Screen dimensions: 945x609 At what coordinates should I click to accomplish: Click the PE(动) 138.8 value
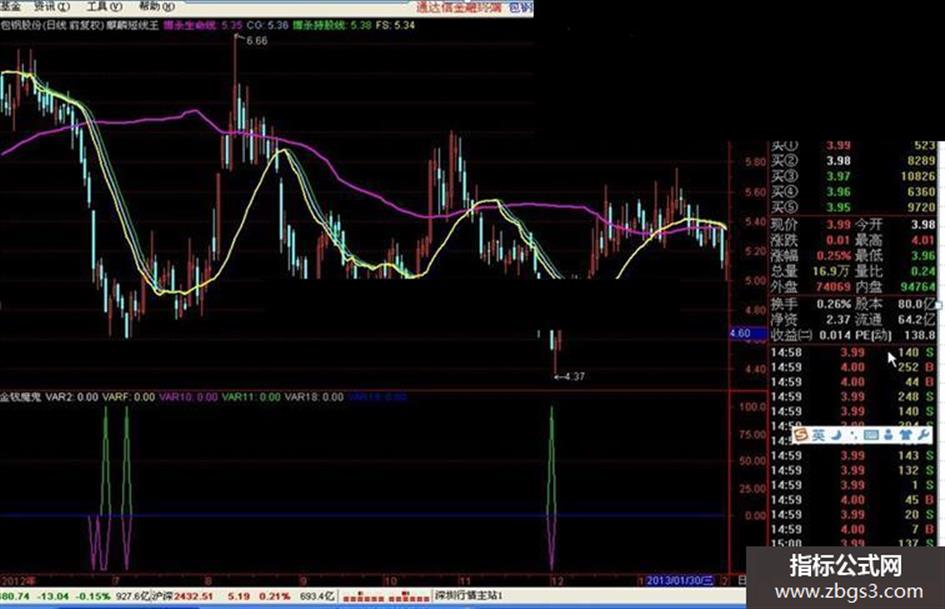(918, 335)
